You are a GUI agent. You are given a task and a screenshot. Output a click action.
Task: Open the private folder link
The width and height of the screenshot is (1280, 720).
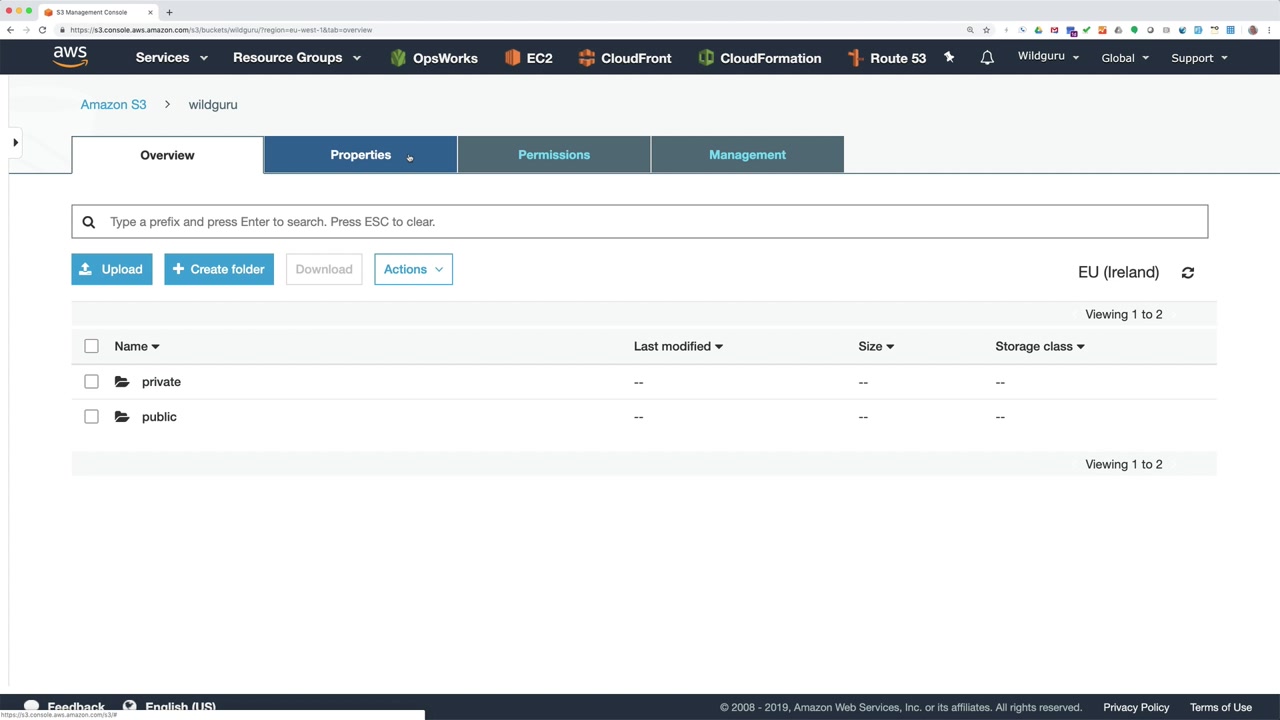tap(161, 382)
